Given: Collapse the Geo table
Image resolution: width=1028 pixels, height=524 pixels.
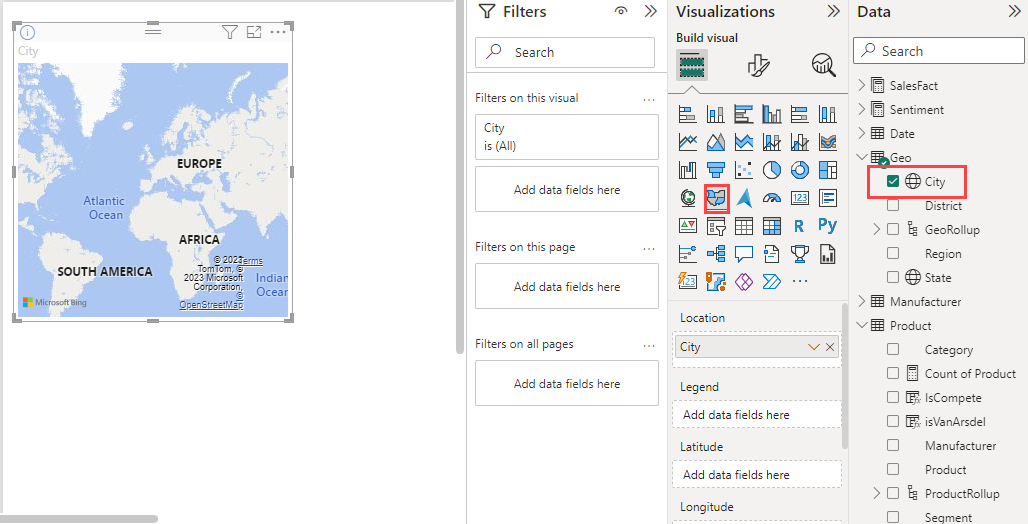Looking at the screenshot, I should 862,157.
